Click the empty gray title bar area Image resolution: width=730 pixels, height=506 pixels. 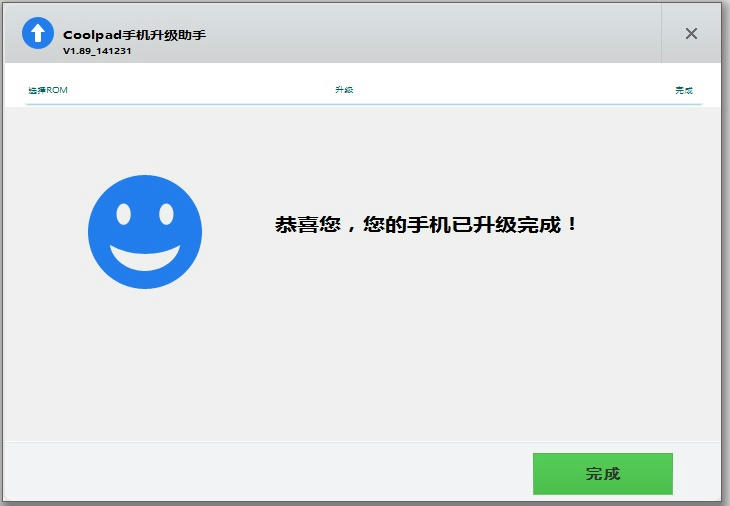point(433,33)
